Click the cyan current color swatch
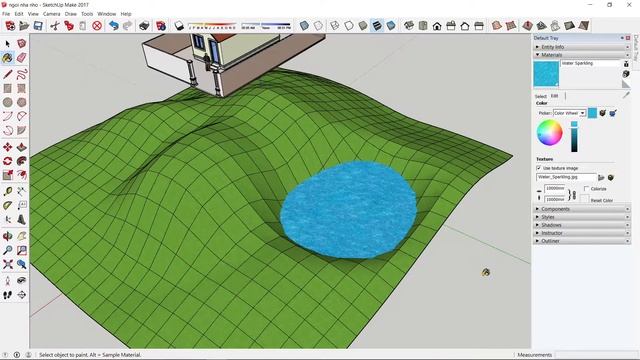The image size is (640, 360). pos(592,113)
